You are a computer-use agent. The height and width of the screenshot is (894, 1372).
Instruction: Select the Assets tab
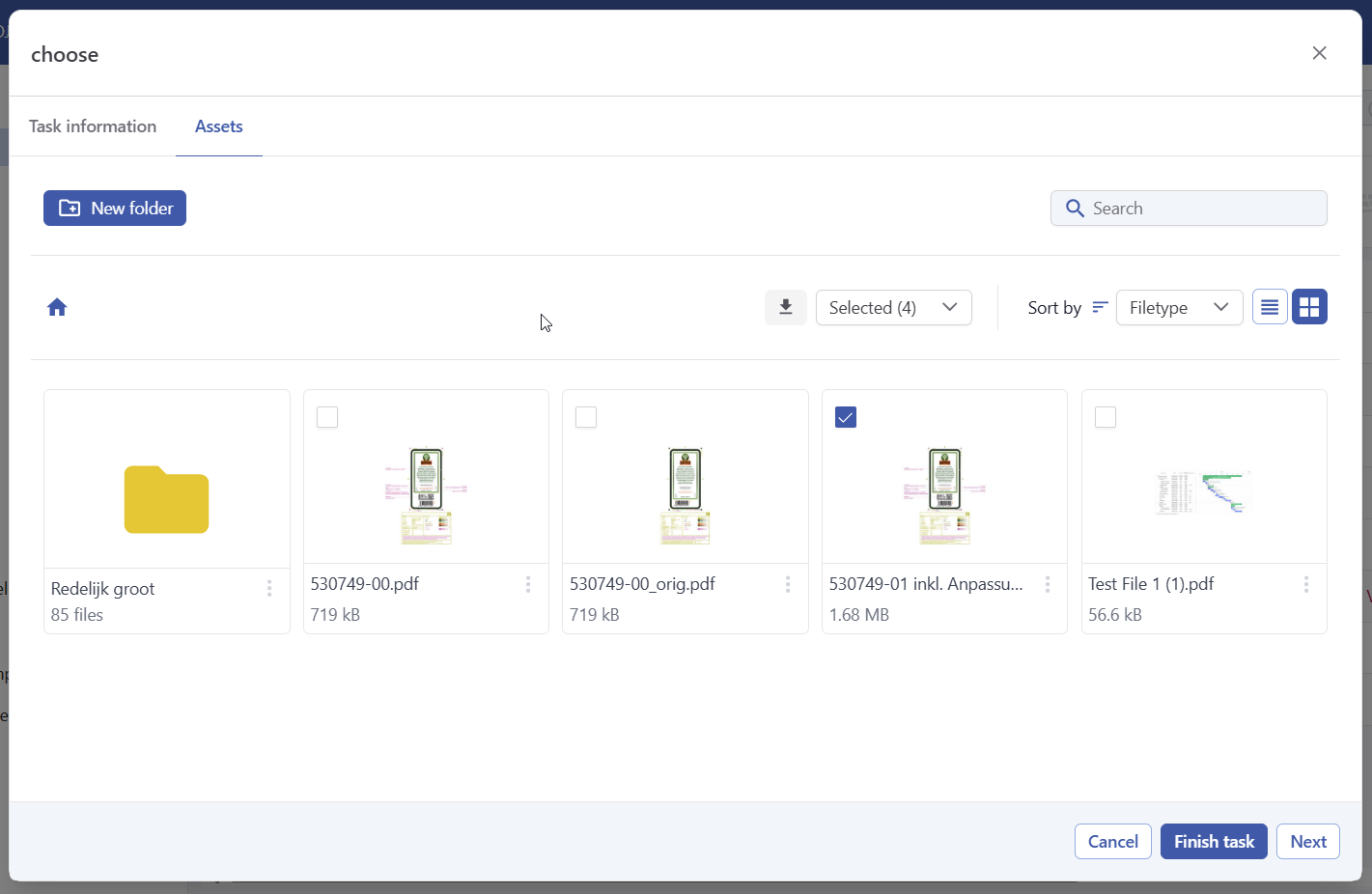click(x=219, y=126)
